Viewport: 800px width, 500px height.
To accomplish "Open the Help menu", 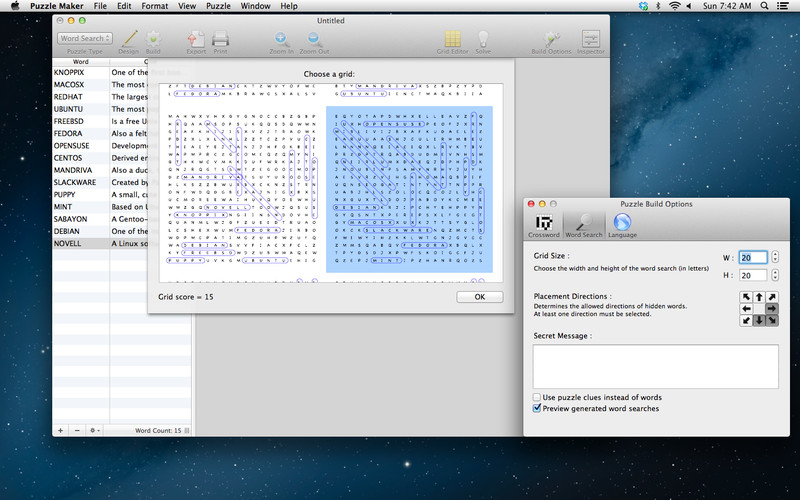I will click(x=289, y=6).
